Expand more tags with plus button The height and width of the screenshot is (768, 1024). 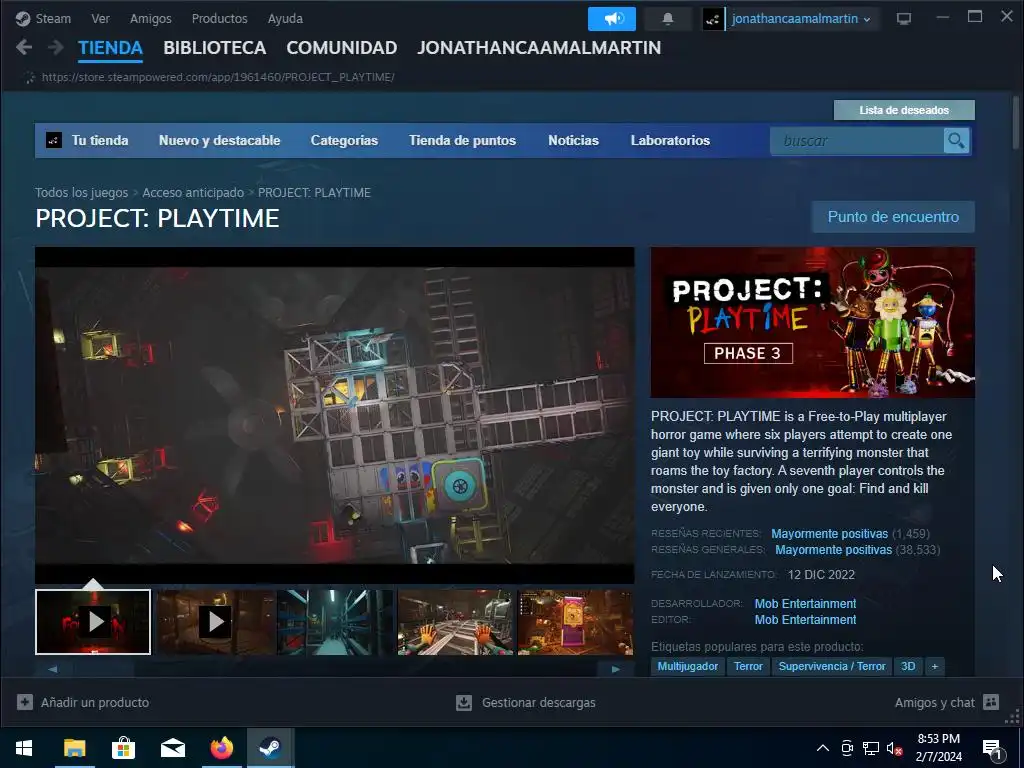[x=935, y=666]
